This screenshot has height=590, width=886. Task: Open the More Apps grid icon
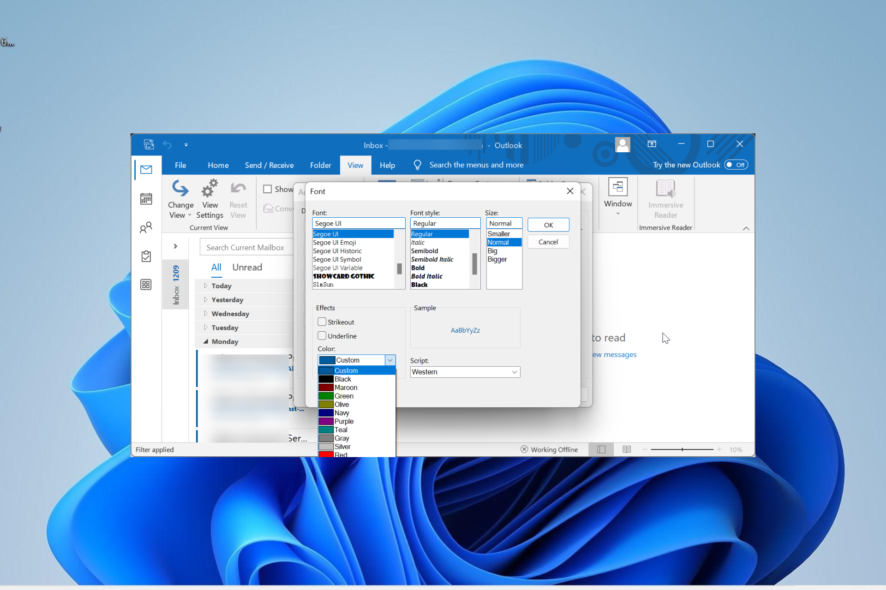click(146, 284)
